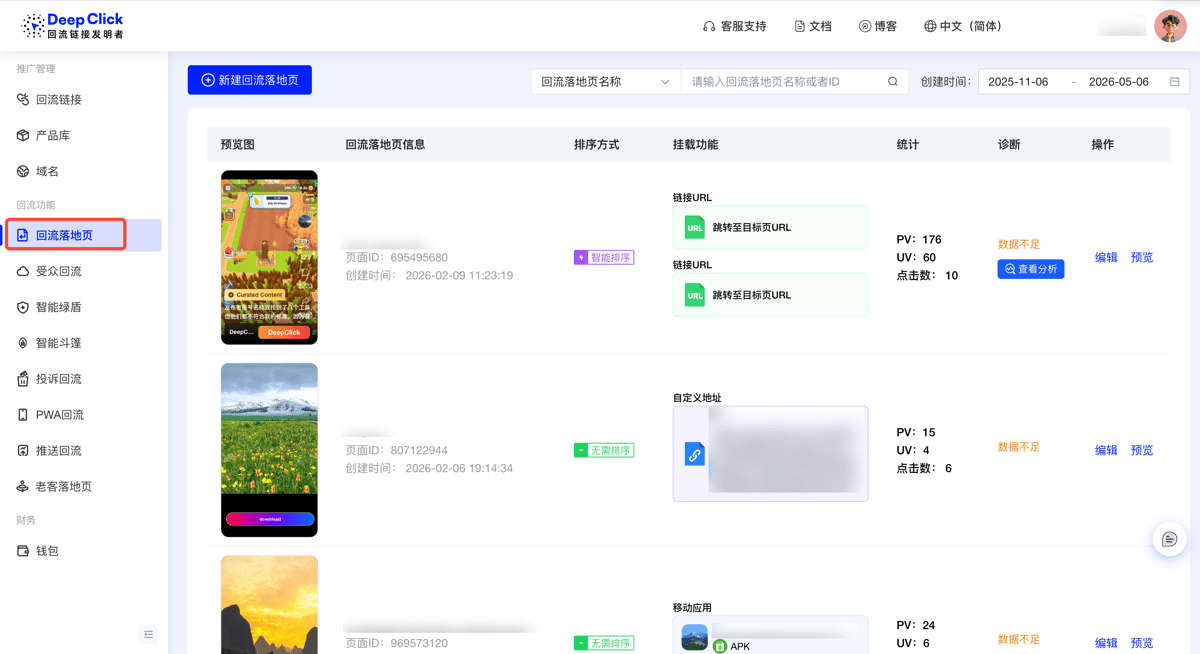Viewport: 1200px width, 654px height.
Task: Open calendar icon in date range
Action: (1175, 82)
